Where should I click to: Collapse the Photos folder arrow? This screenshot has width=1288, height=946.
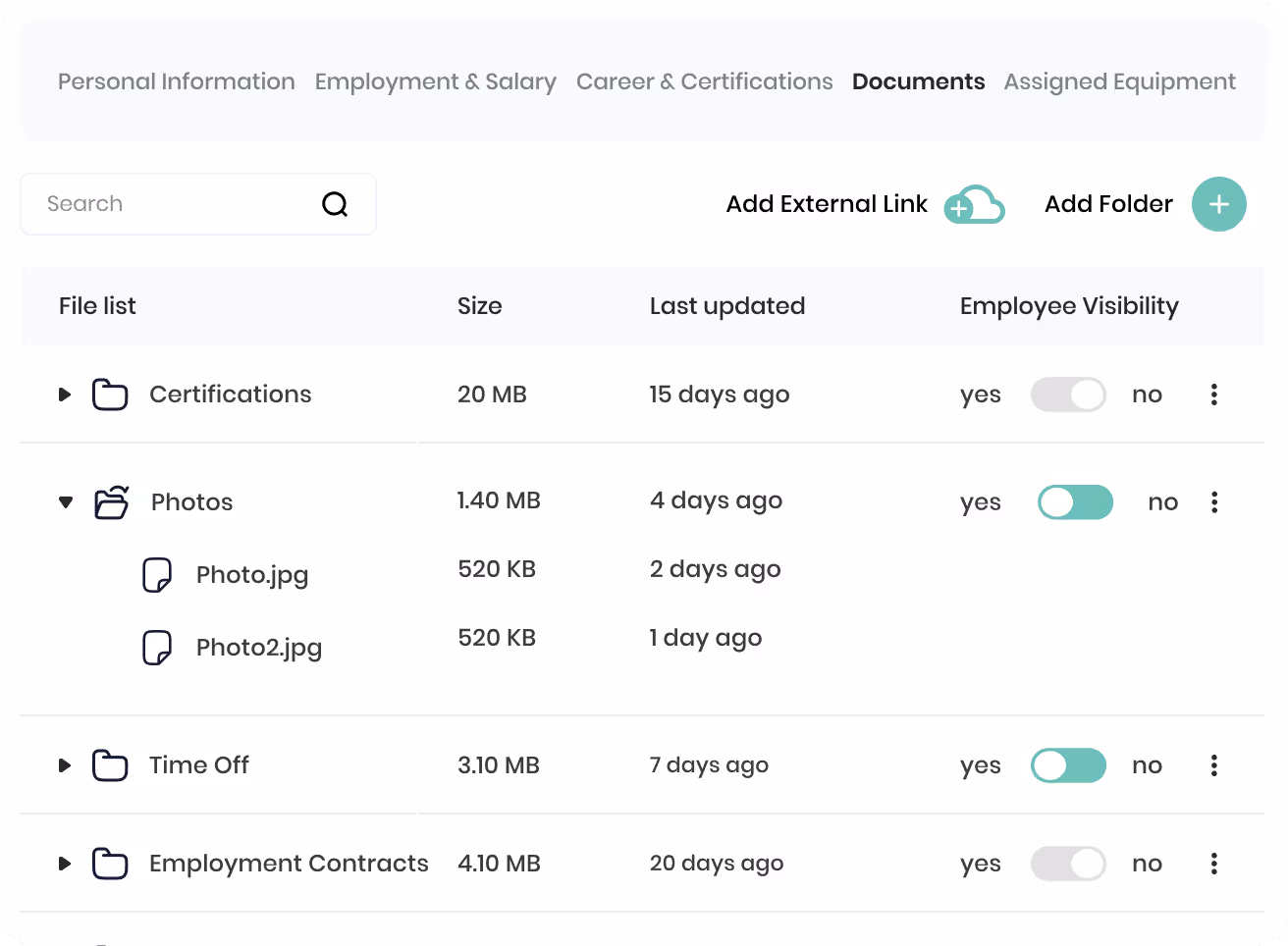[x=66, y=502]
